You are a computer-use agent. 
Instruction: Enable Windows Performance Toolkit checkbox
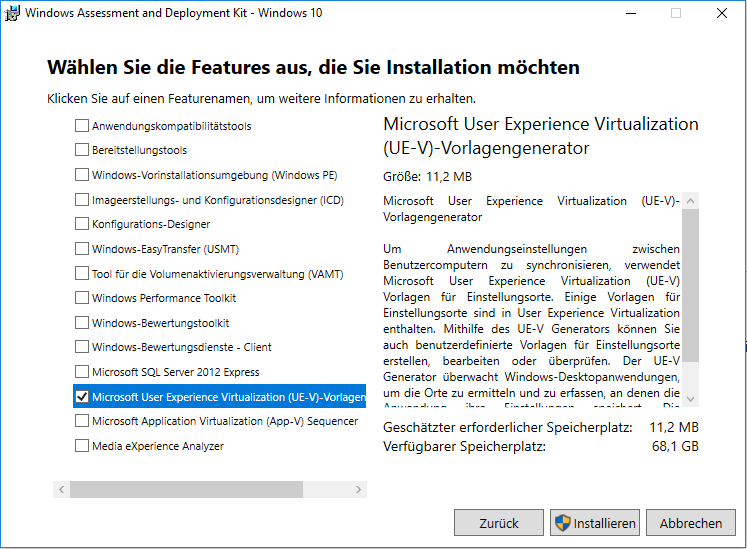(x=82, y=298)
